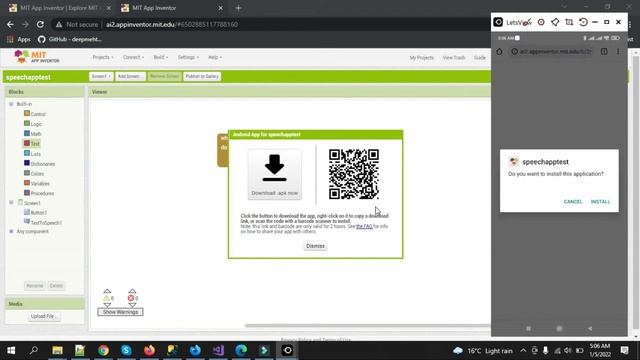Tap INSTALL in the phone mirror
This screenshot has height=360, width=640.
pos(600,202)
